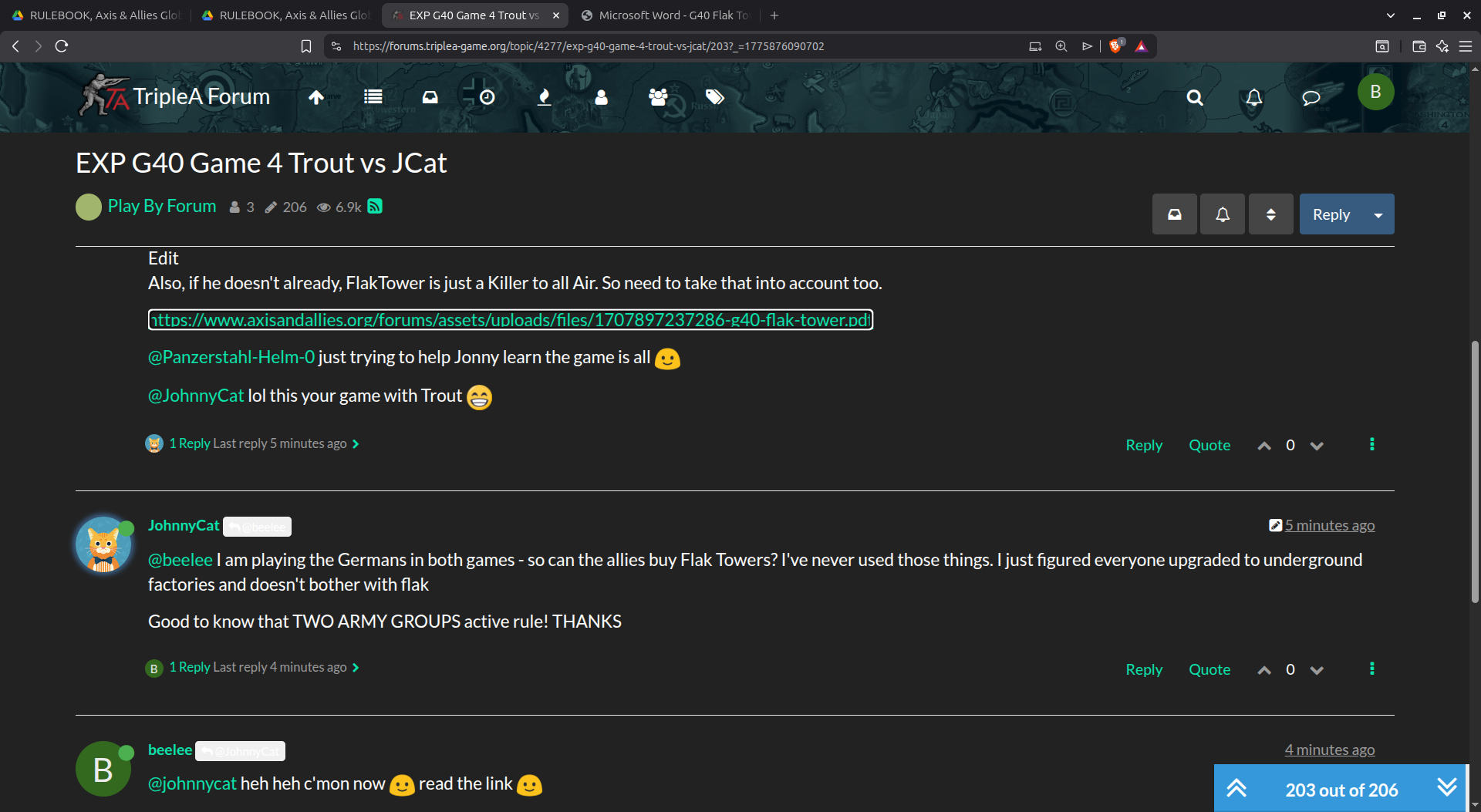1481x812 pixels.
Task: Mark this topic unread with inbox button
Action: coord(1174,214)
